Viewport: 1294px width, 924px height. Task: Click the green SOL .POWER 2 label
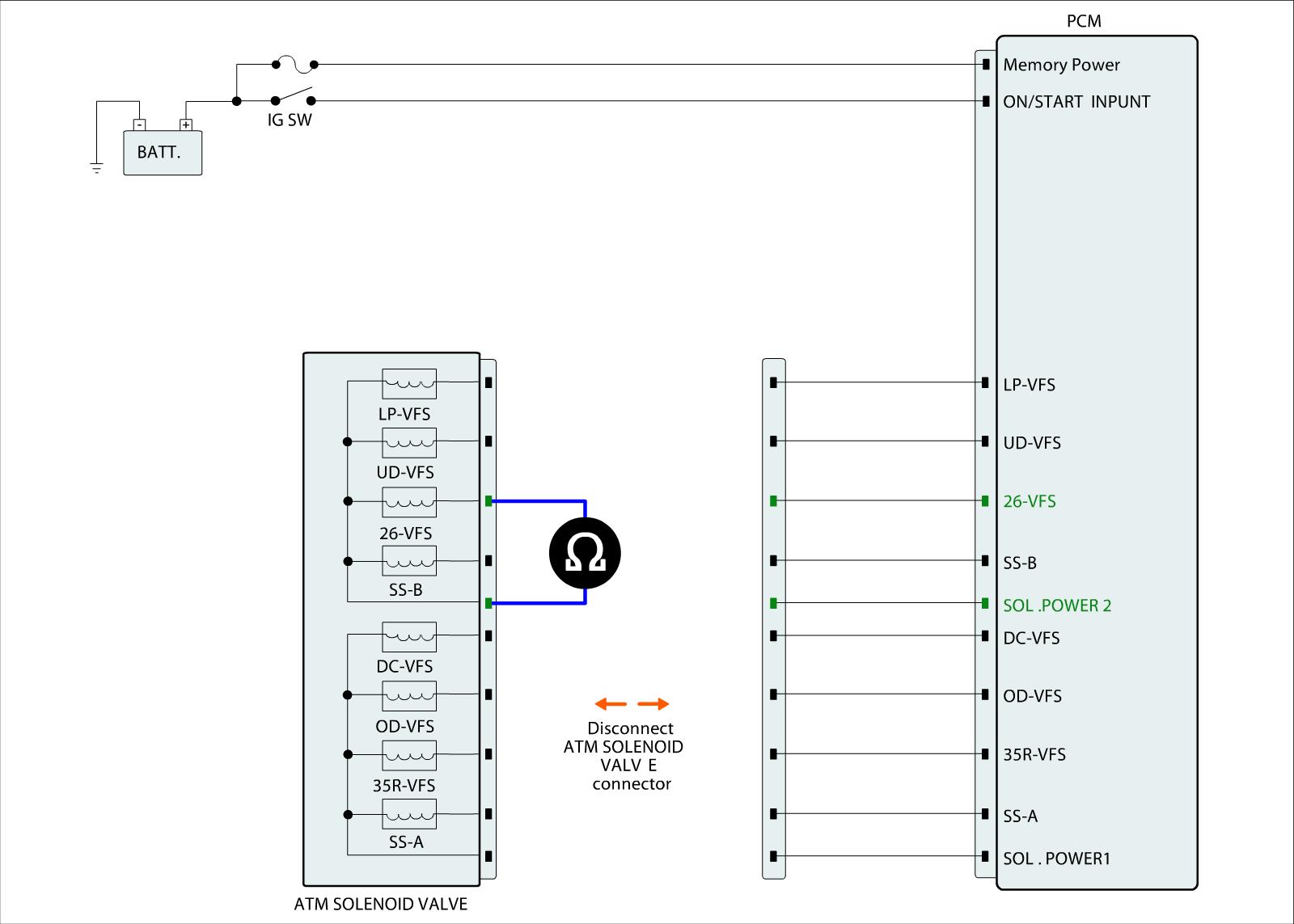tap(1057, 605)
